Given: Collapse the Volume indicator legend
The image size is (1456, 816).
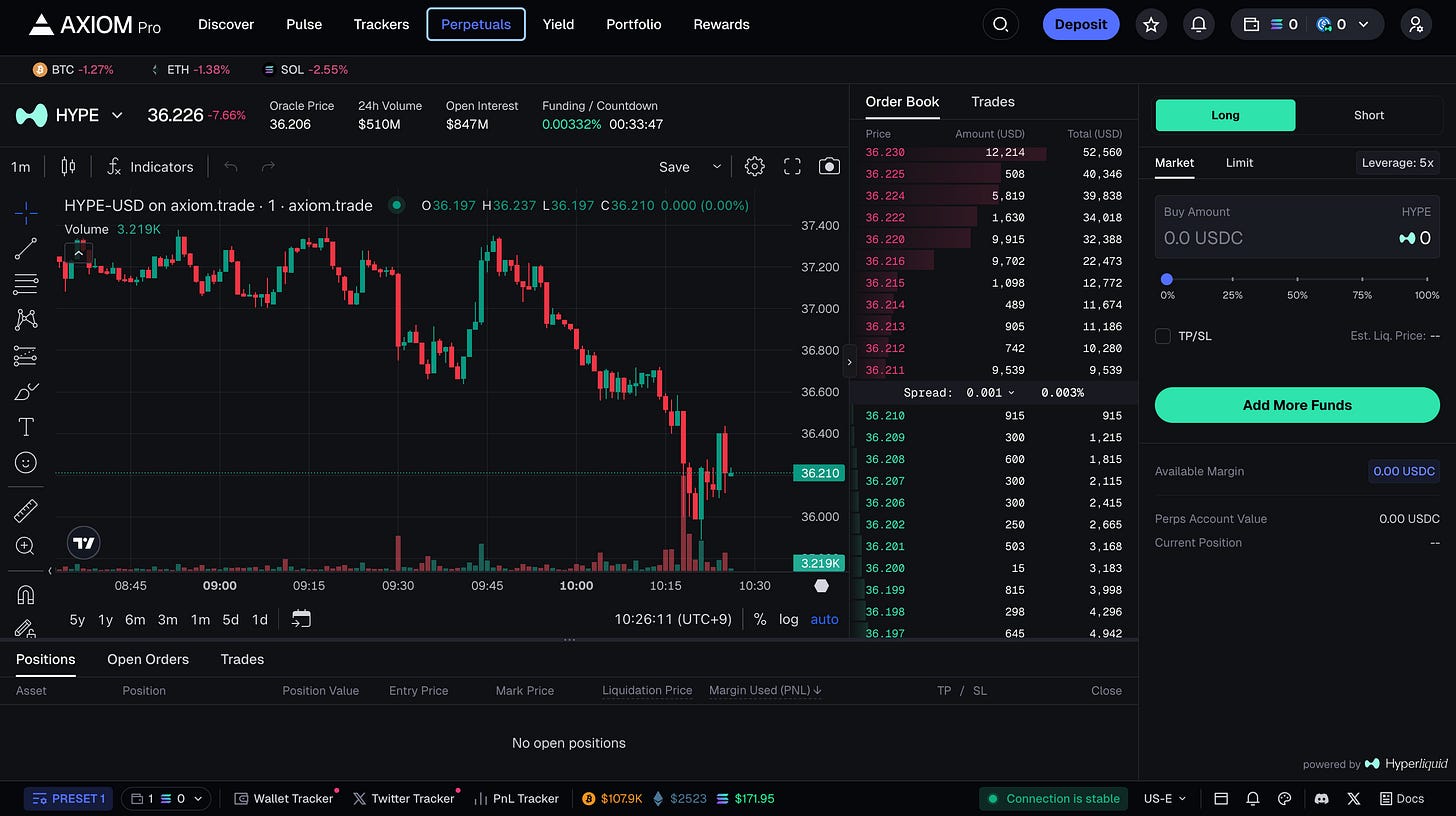Looking at the screenshot, I should pos(77,253).
